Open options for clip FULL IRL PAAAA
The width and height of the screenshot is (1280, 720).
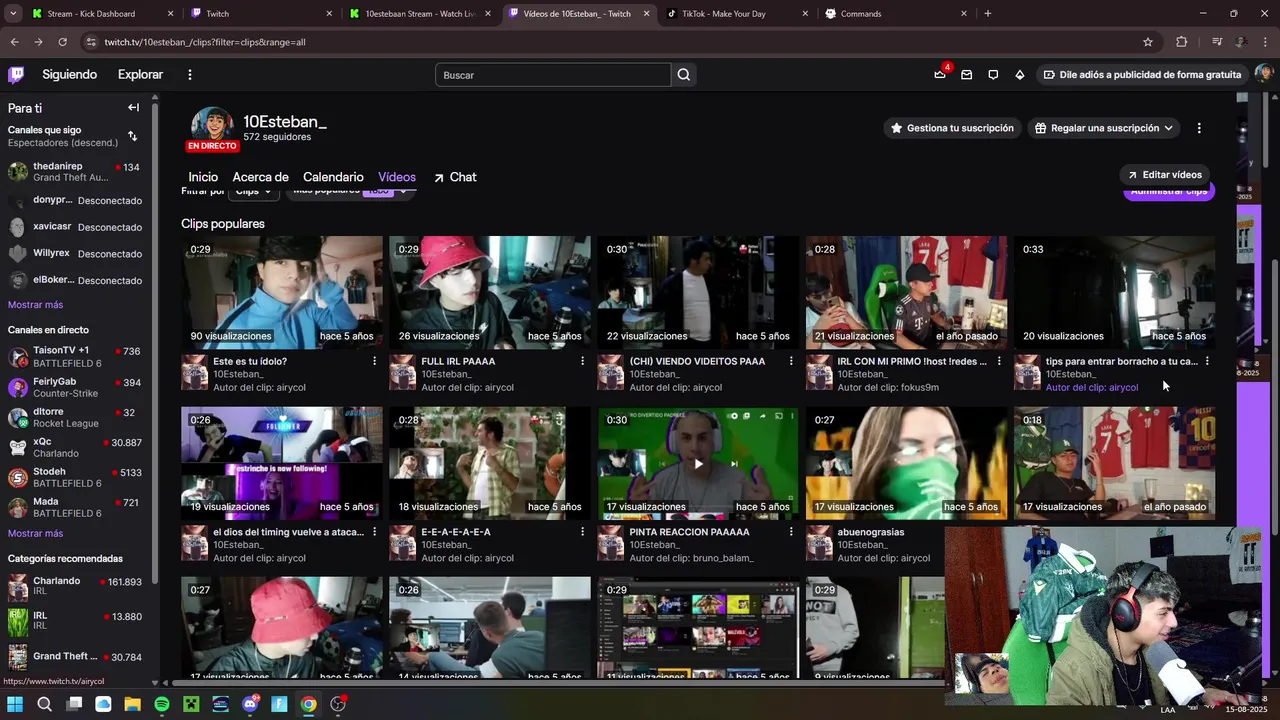(583, 361)
